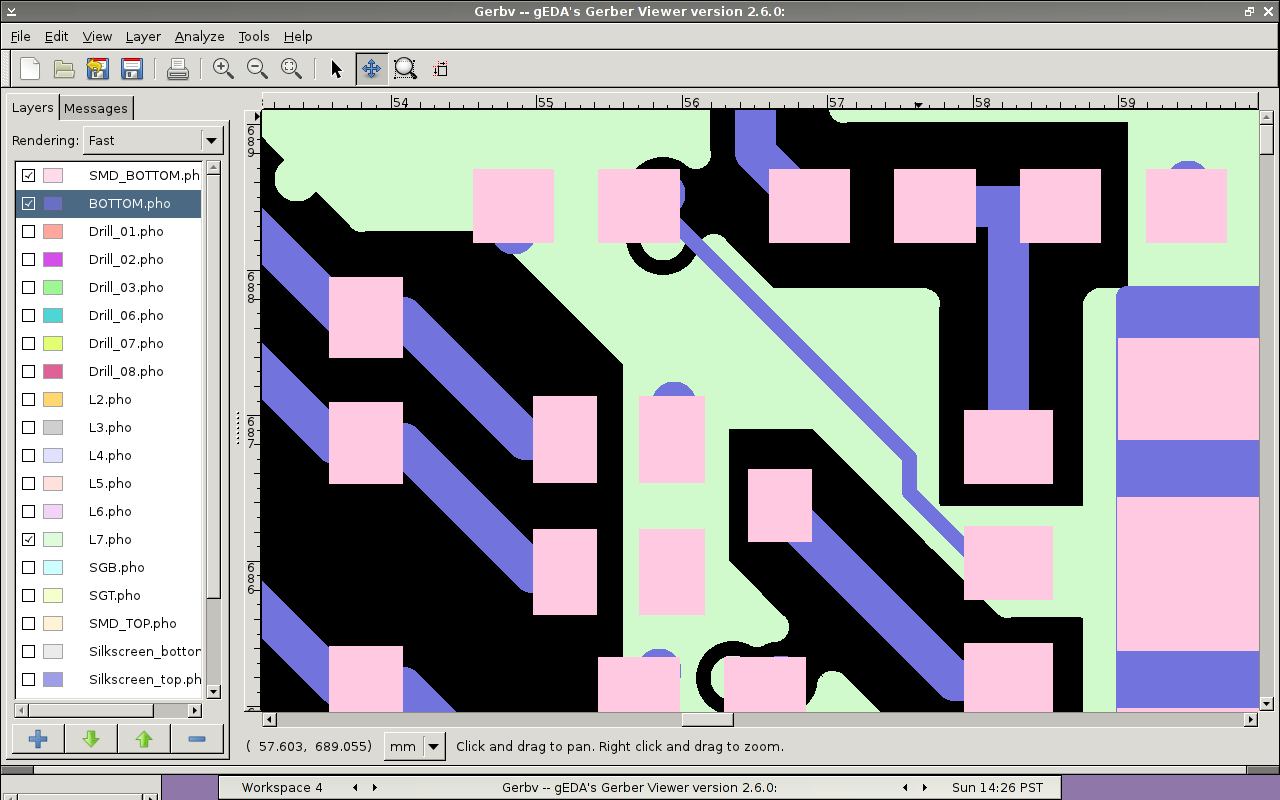Image resolution: width=1280 pixels, height=800 pixels.
Task: Activate the pan tool
Action: pos(371,69)
